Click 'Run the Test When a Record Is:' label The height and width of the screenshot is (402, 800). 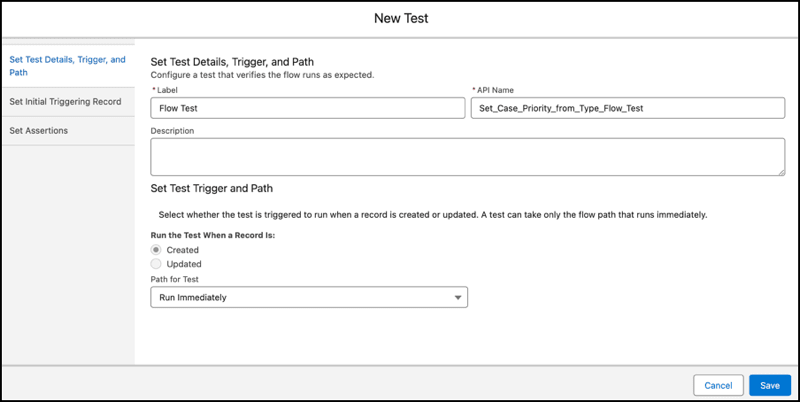213,236
